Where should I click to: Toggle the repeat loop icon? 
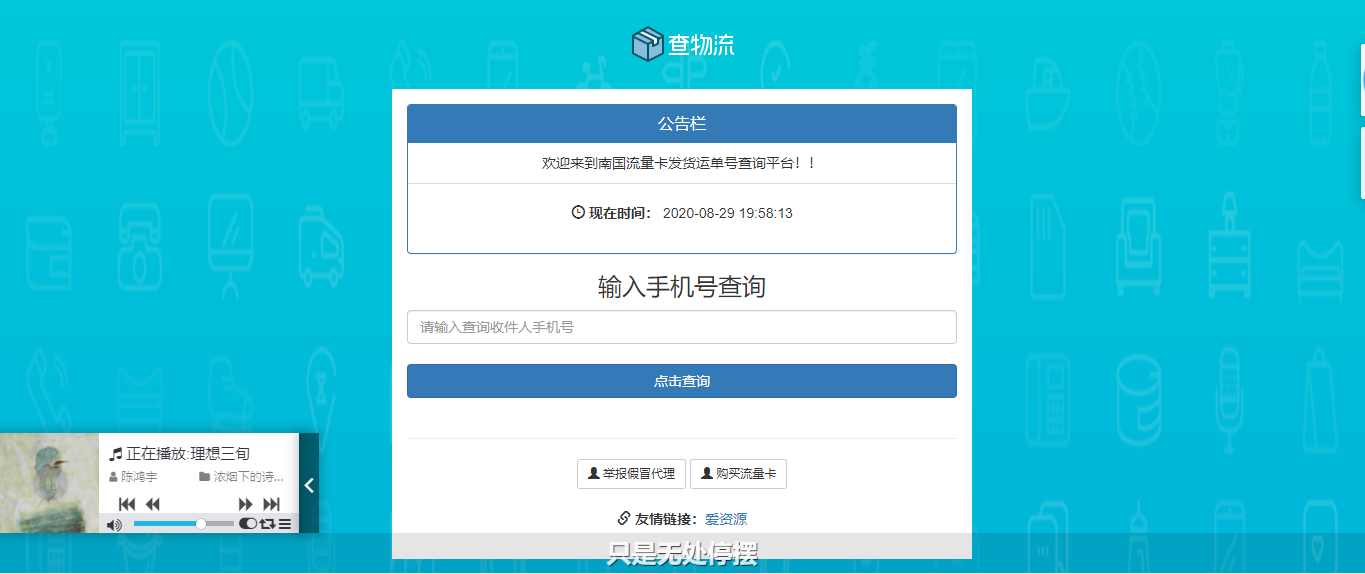click(267, 524)
